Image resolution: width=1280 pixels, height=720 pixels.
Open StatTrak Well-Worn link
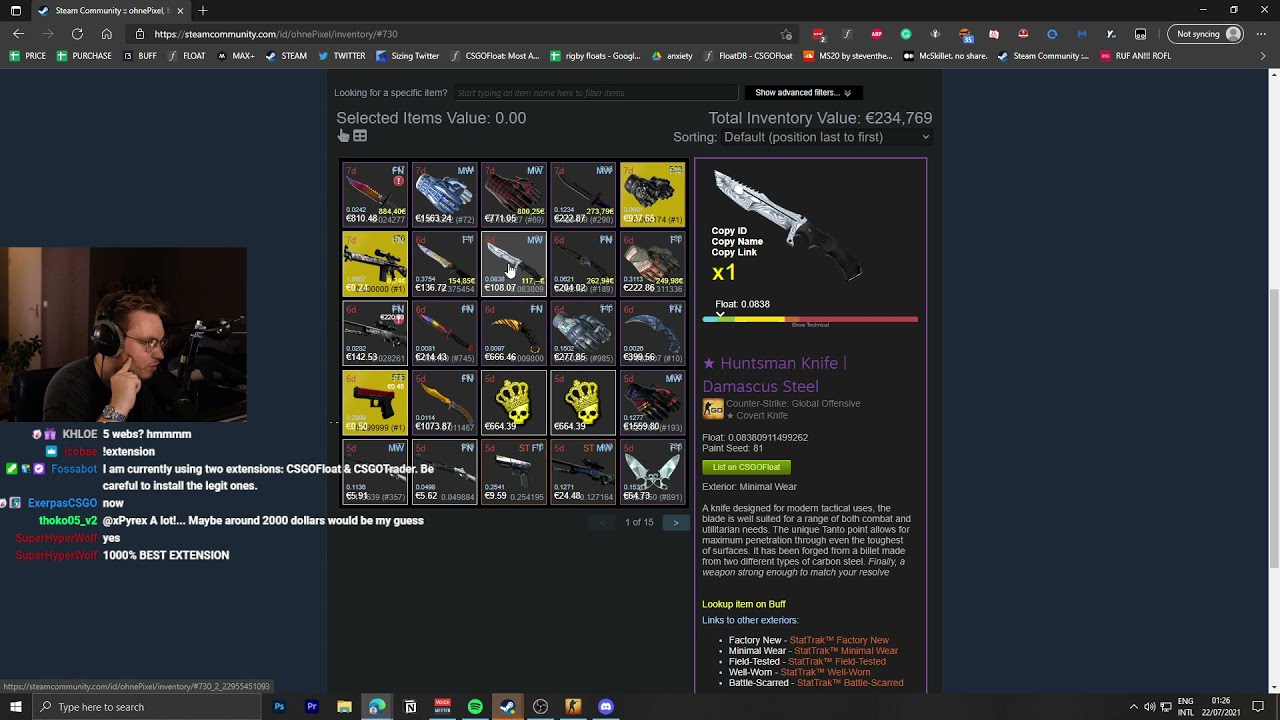pos(825,672)
